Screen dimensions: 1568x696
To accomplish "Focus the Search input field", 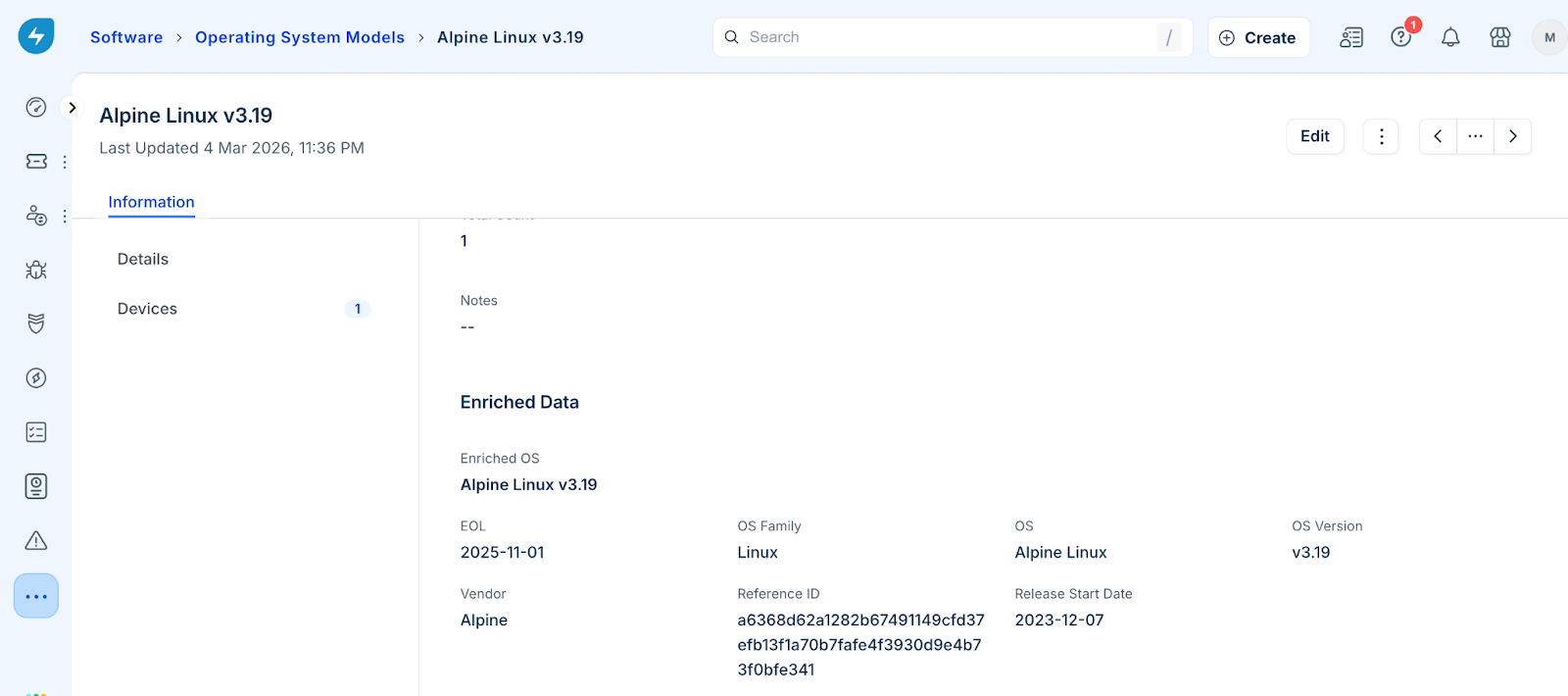I will (x=953, y=37).
